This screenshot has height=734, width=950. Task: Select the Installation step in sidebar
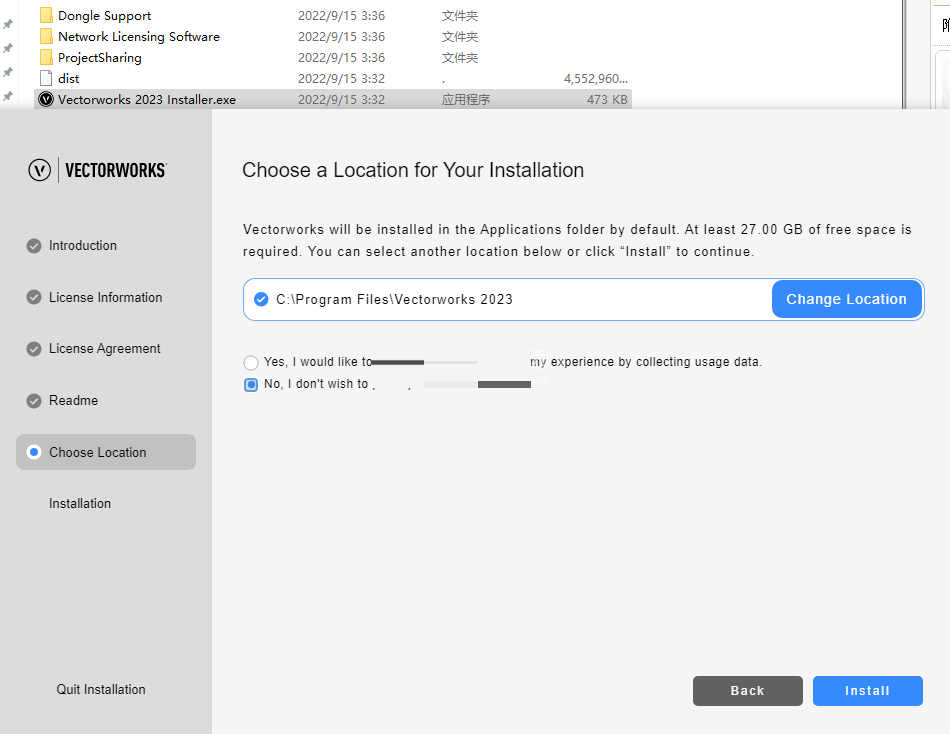[80, 504]
